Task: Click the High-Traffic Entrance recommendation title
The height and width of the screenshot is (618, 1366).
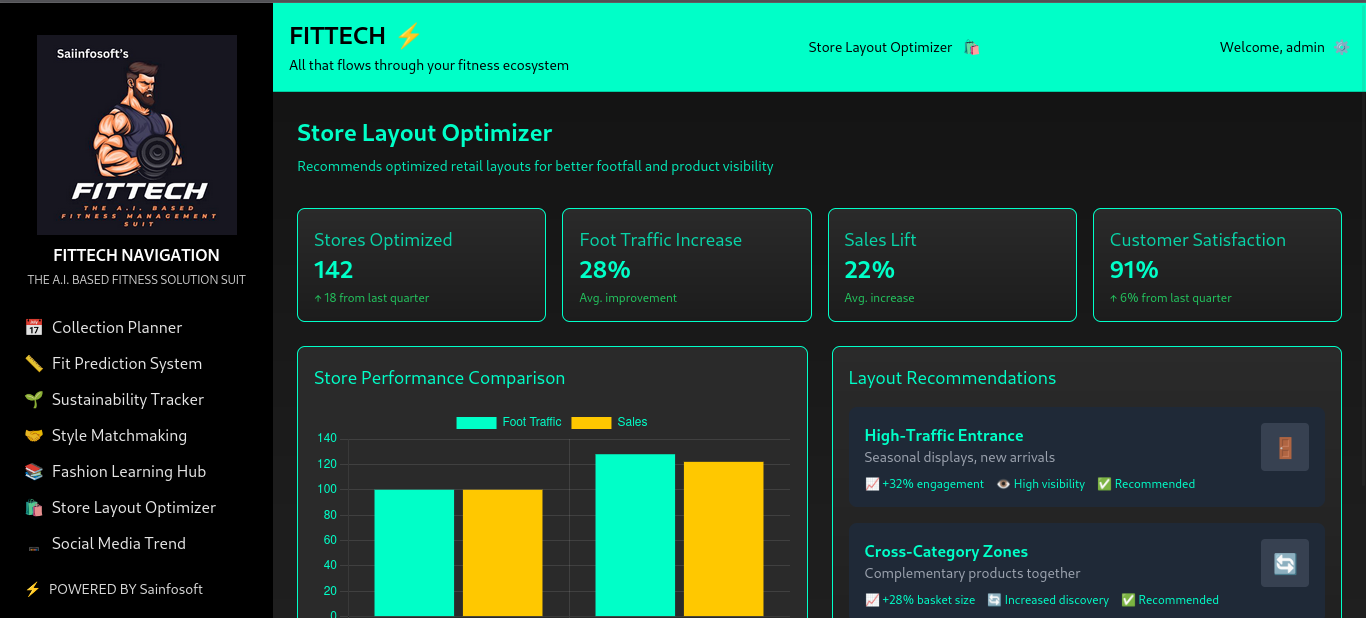Action: pyautogui.click(x=943, y=435)
